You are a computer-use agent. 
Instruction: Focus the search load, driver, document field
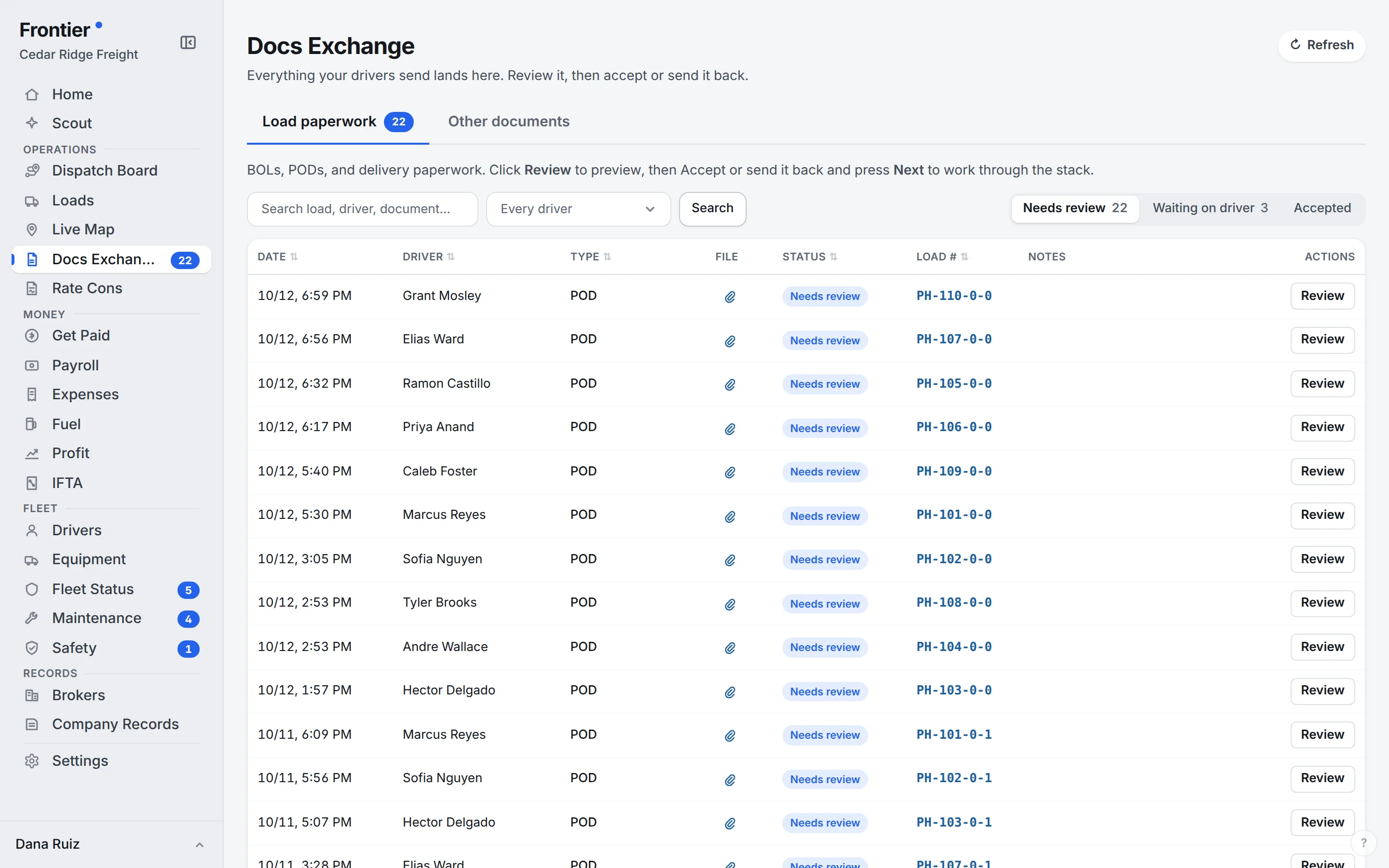tap(362, 209)
